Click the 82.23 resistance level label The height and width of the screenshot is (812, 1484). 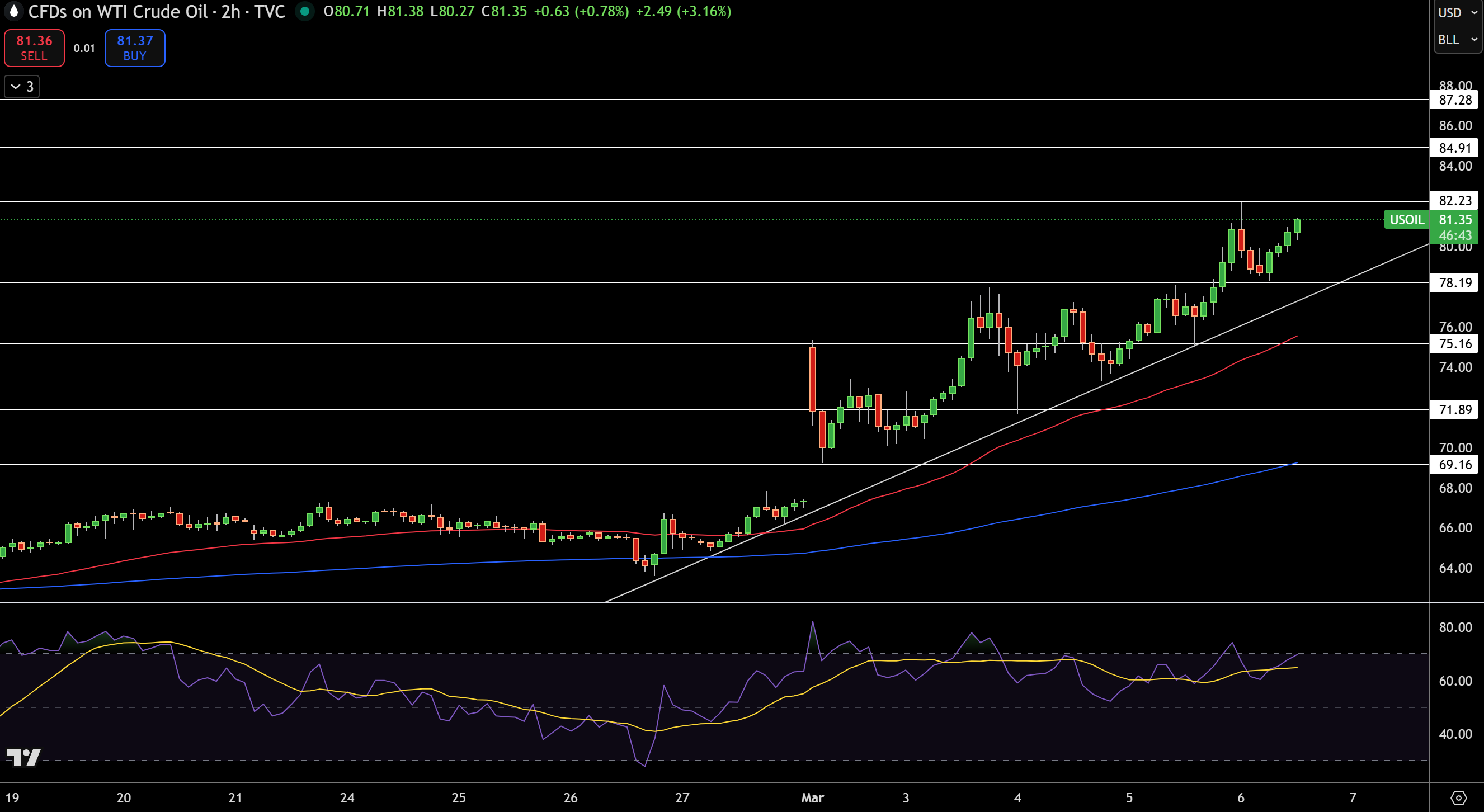point(1454,200)
